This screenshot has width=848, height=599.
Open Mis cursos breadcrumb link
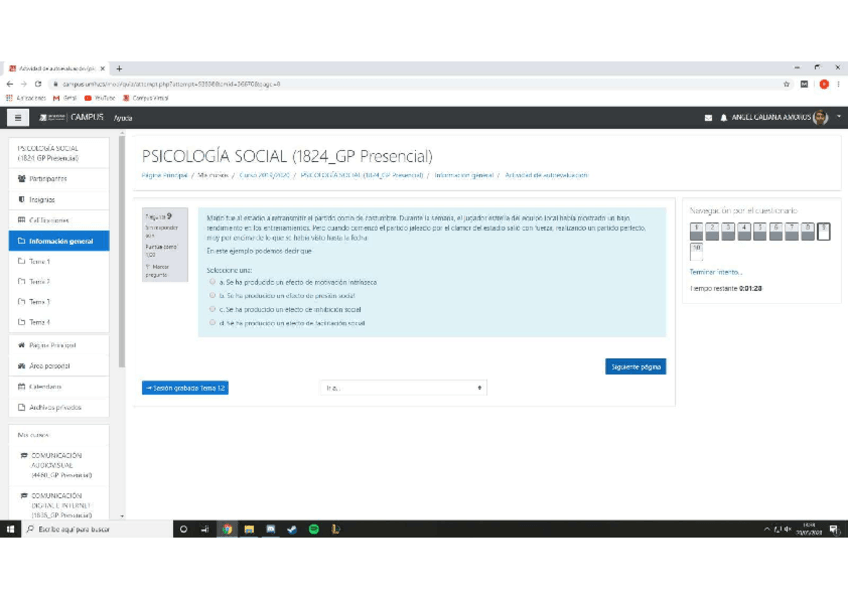coord(213,175)
